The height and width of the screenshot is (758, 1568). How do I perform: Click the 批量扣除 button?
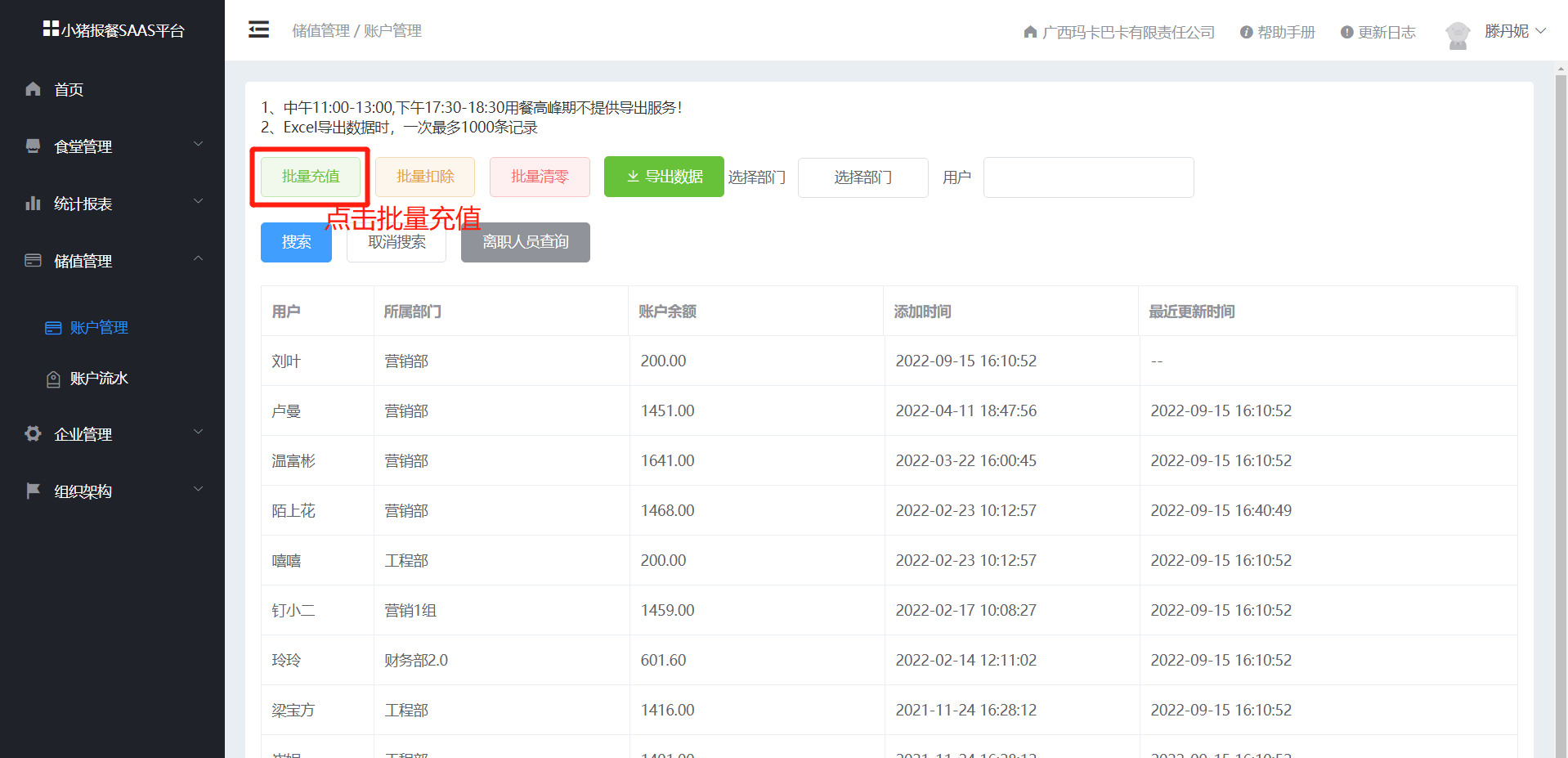[x=425, y=177]
